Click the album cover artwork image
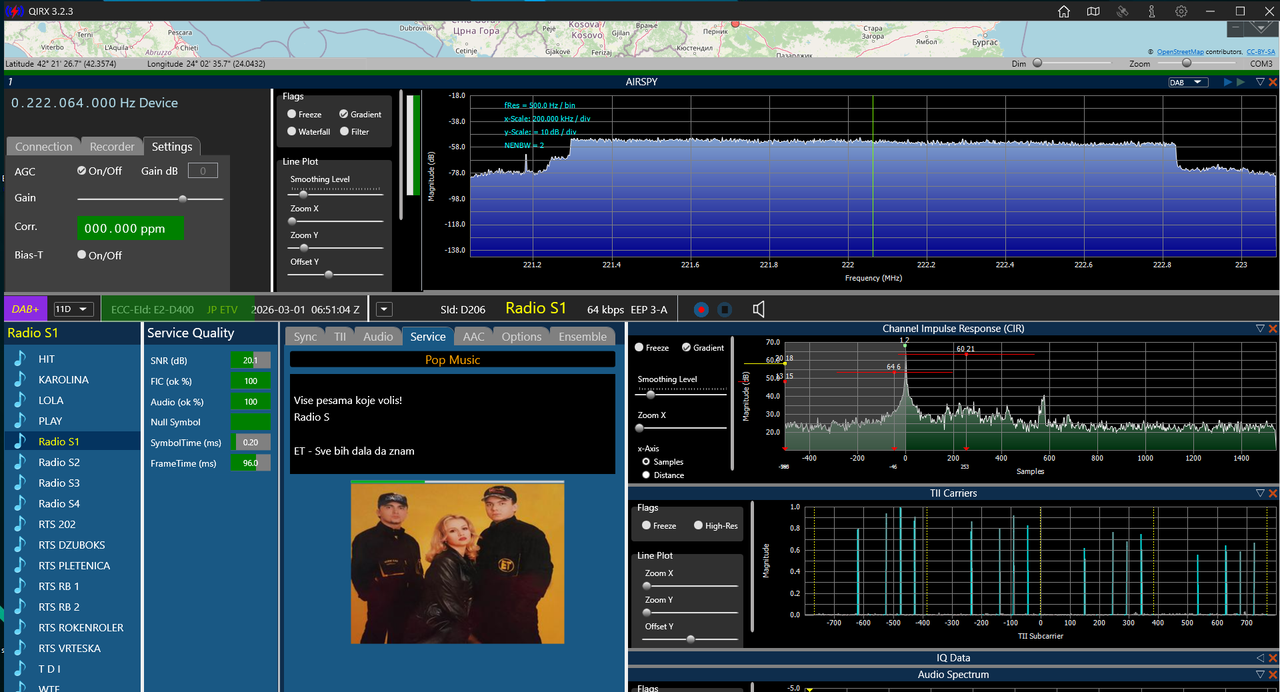This screenshot has height=692, width=1280. tap(457, 563)
